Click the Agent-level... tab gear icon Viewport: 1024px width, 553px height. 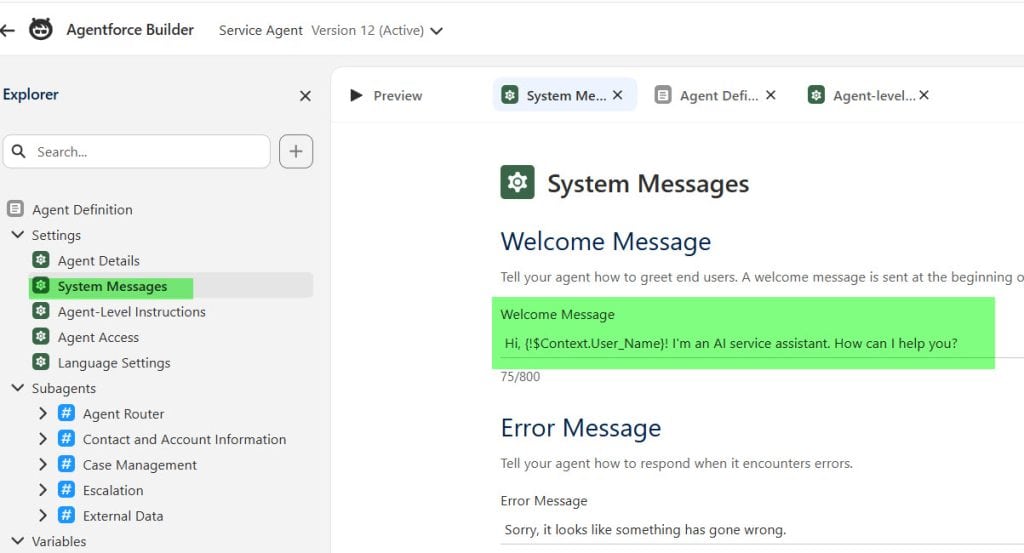coord(816,95)
